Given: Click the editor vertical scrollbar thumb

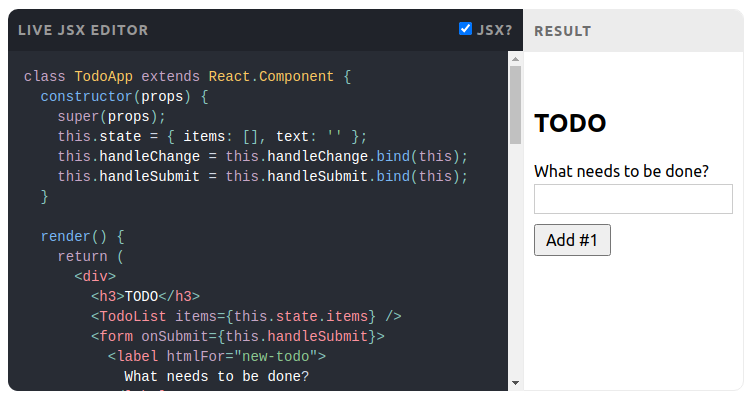Looking at the screenshot, I should 515,105.
